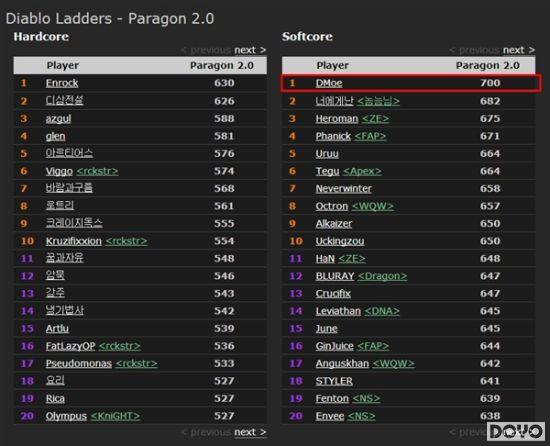Open the rckstr clan link beside Viggo
This screenshot has width=550, height=446.
click(98, 171)
